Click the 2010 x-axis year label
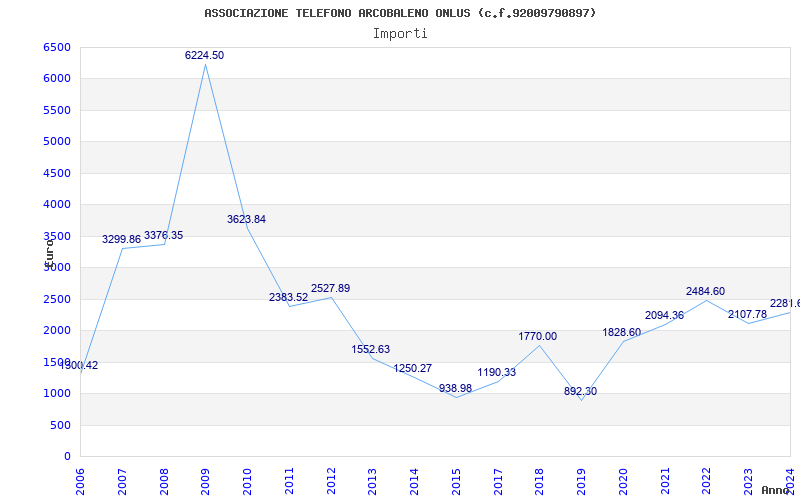The height and width of the screenshot is (500, 800). pyautogui.click(x=247, y=482)
